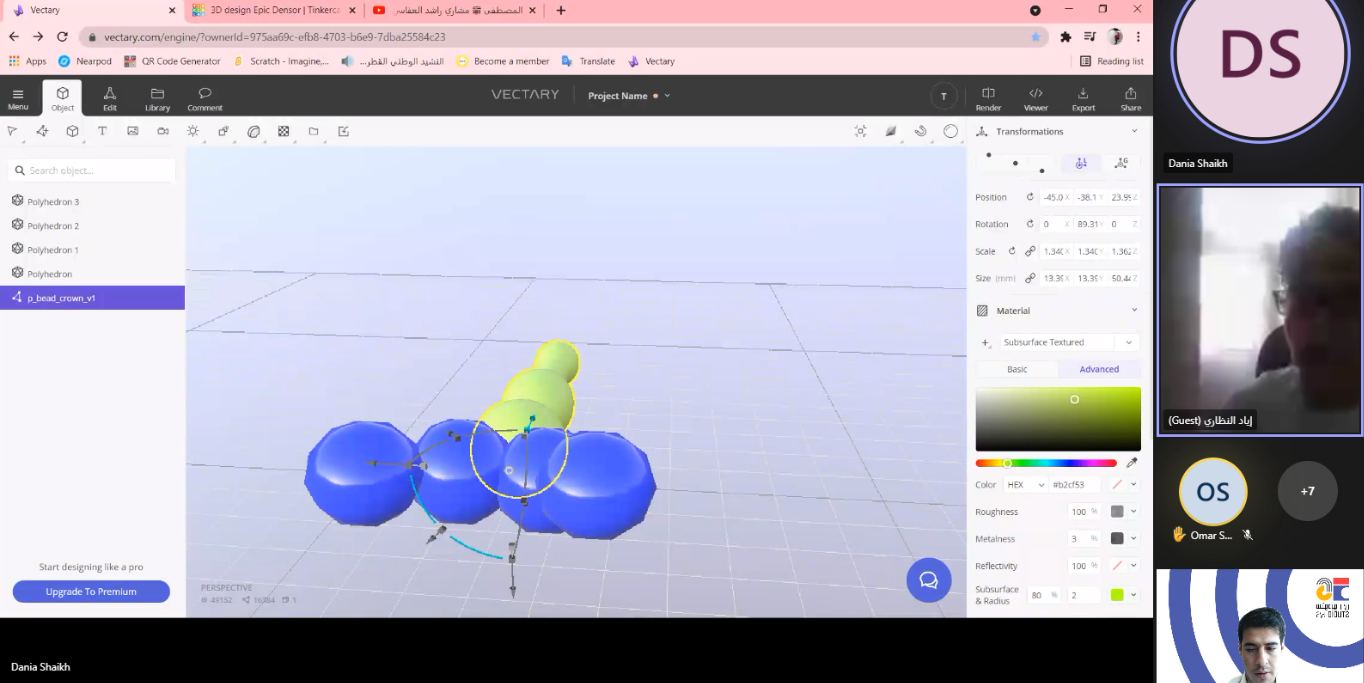Pick a shade in the color gradient box
1364x683 pixels.
(x=1058, y=419)
